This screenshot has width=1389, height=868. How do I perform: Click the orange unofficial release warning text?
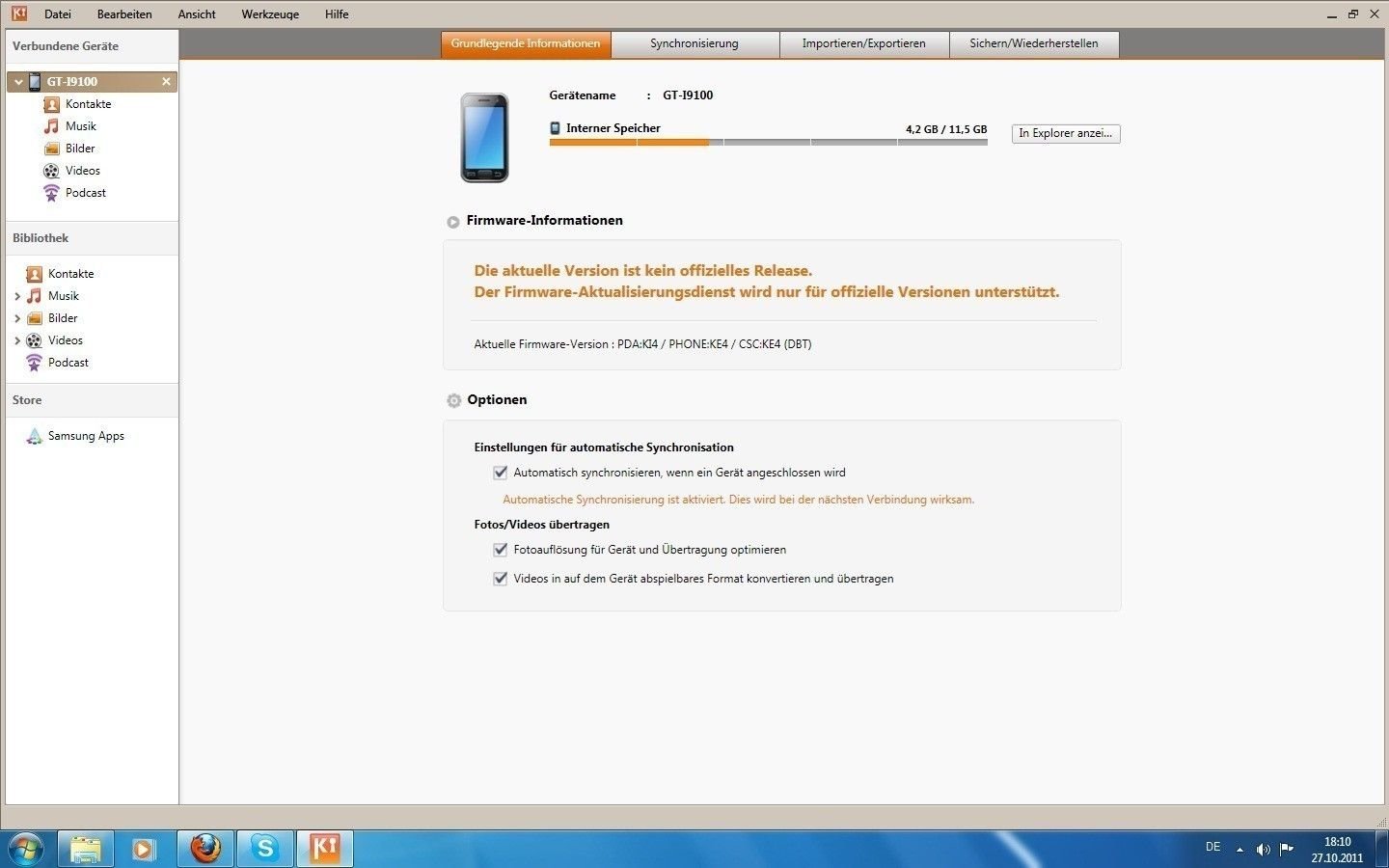pos(767,282)
